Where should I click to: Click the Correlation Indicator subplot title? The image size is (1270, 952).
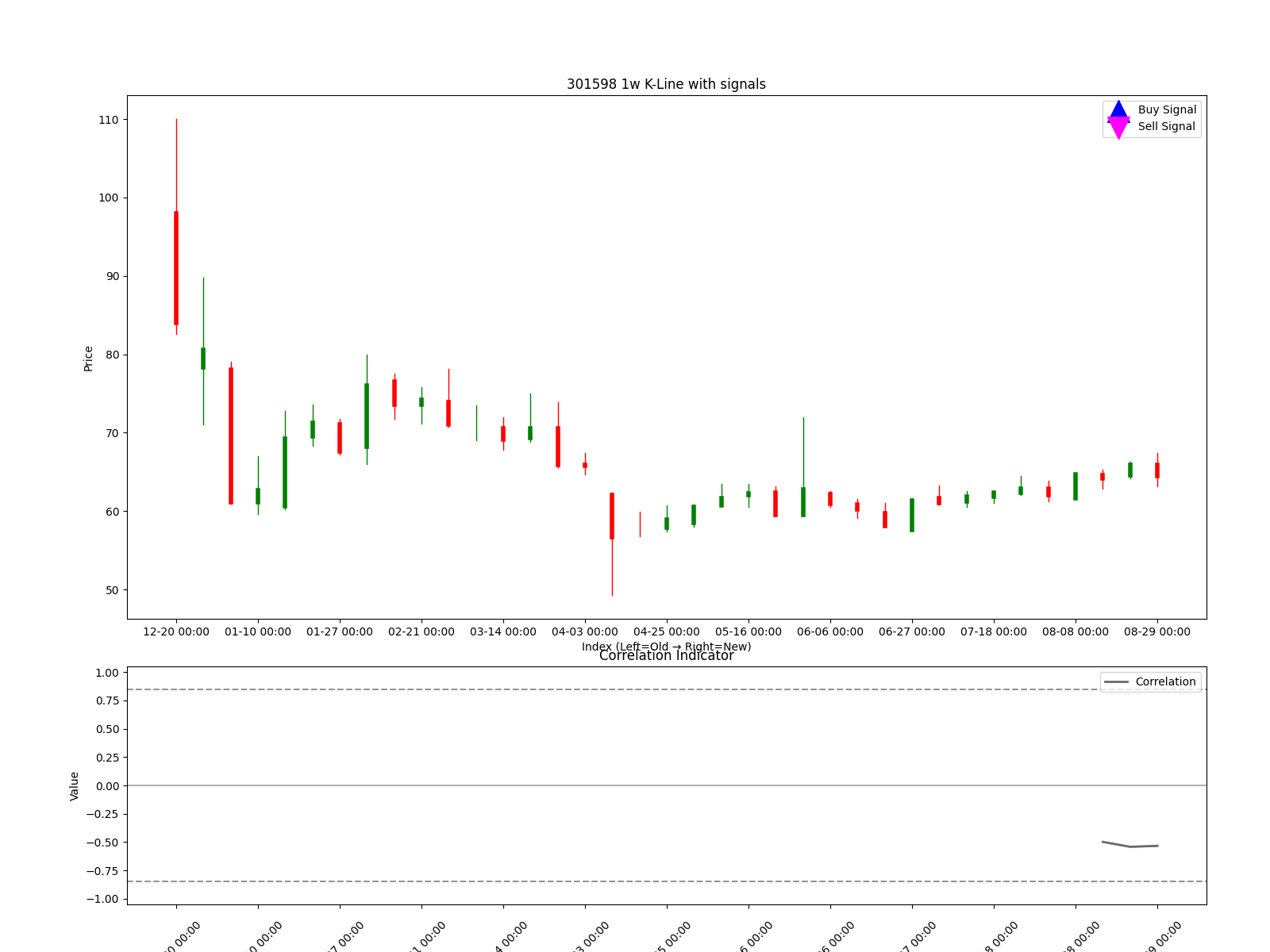[x=666, y=656]
